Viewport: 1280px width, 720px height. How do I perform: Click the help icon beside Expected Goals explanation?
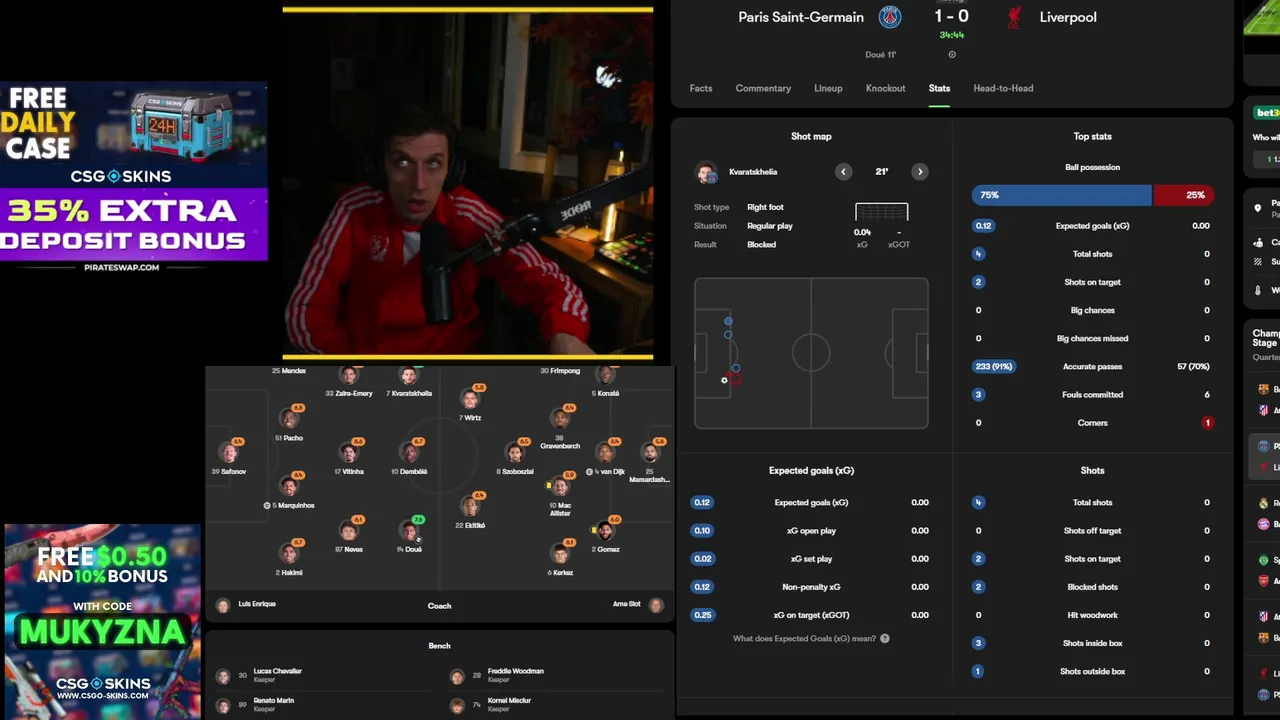click(885, 638)
